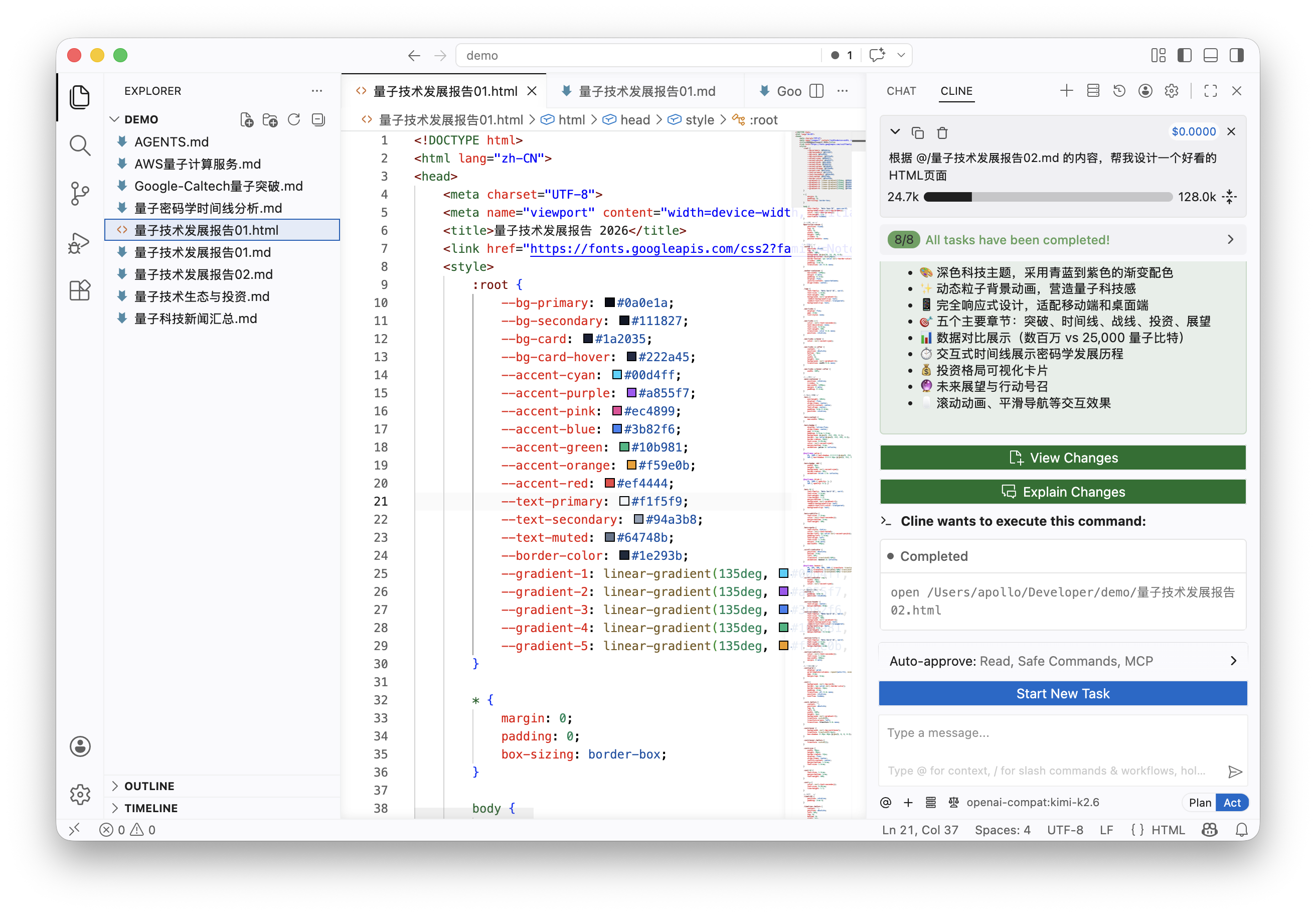1316x915 pixels.
Task: Toggle the secondary sidebar visibility
Action: (x=1237, y=56)
